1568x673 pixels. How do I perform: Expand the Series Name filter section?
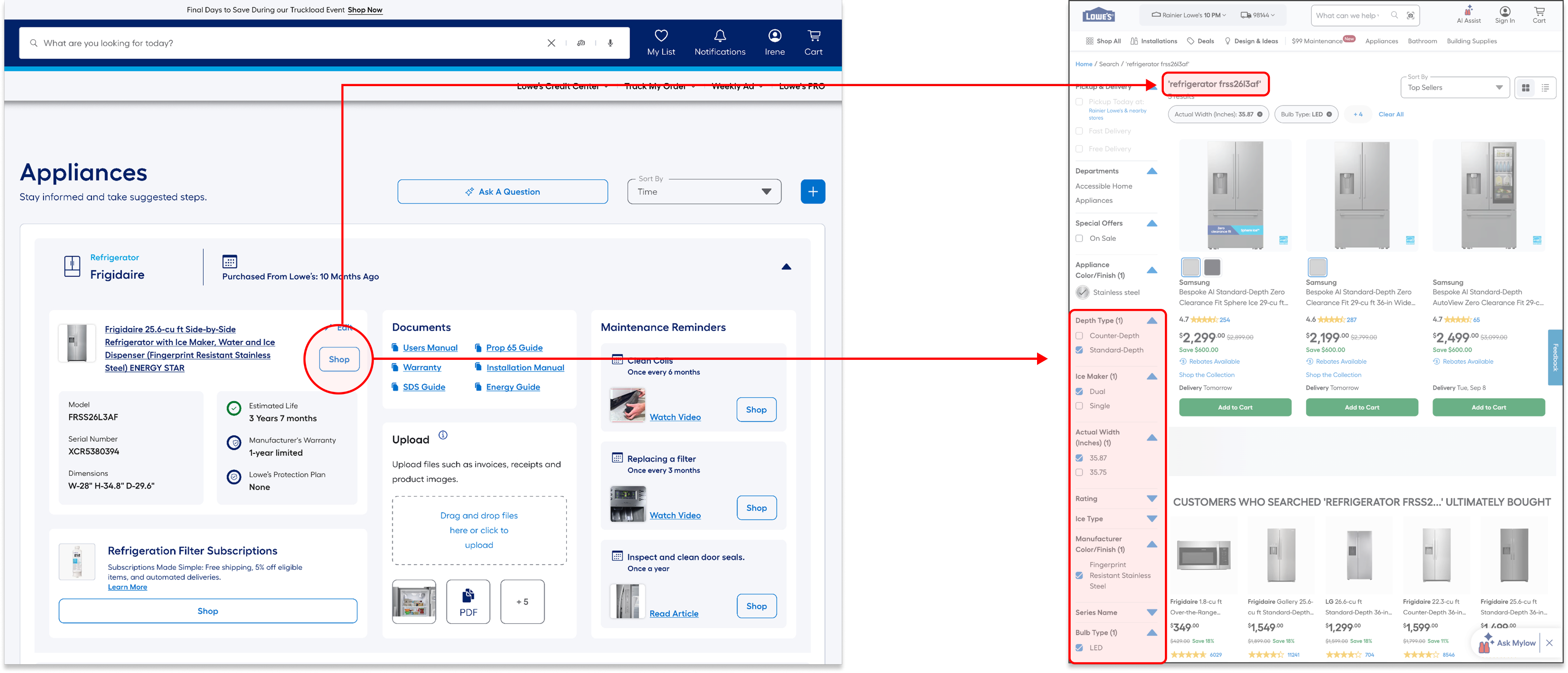coord(1151,613)
